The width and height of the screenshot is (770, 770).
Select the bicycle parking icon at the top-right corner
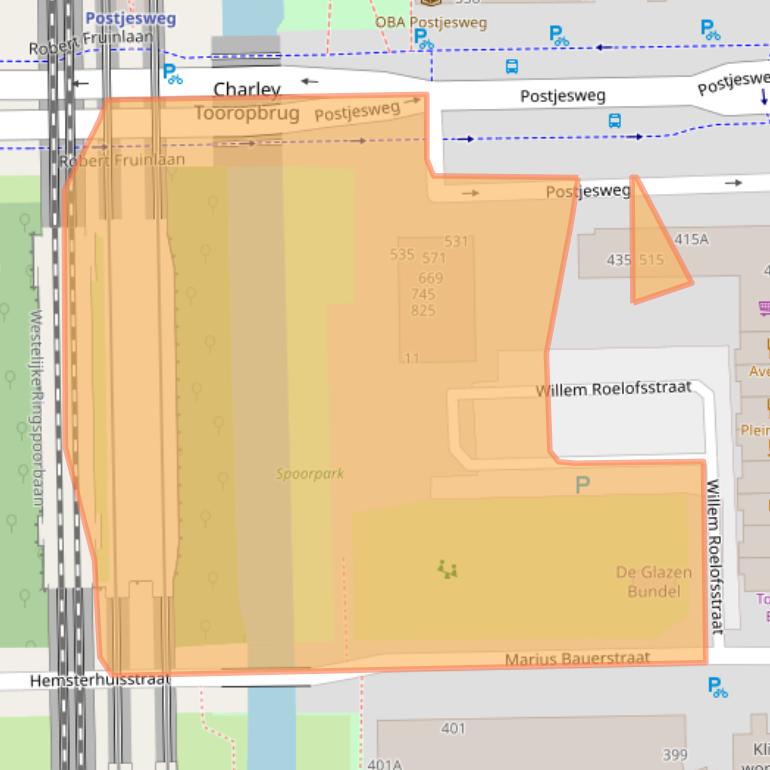pyautogui.click(x=709, y=30)
